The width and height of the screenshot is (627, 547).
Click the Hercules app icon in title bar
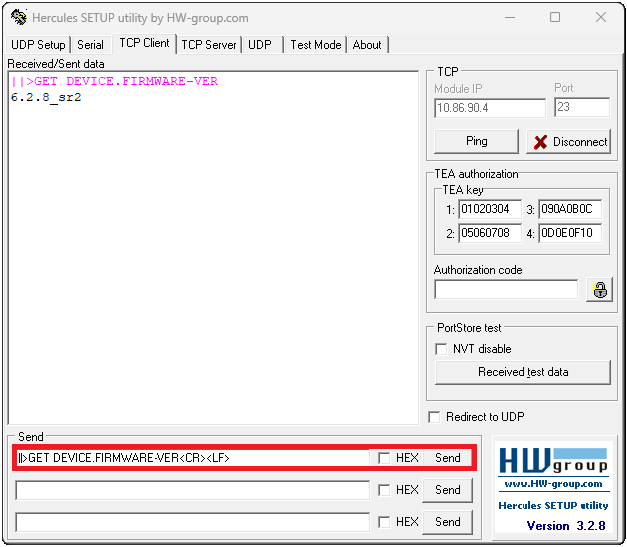pos(17,17)
